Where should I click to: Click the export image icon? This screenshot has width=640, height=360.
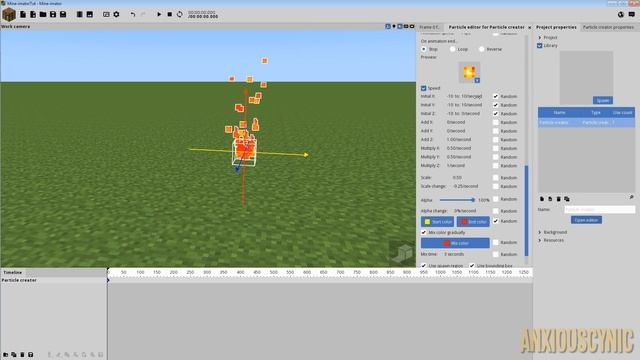tap(89, 15)
